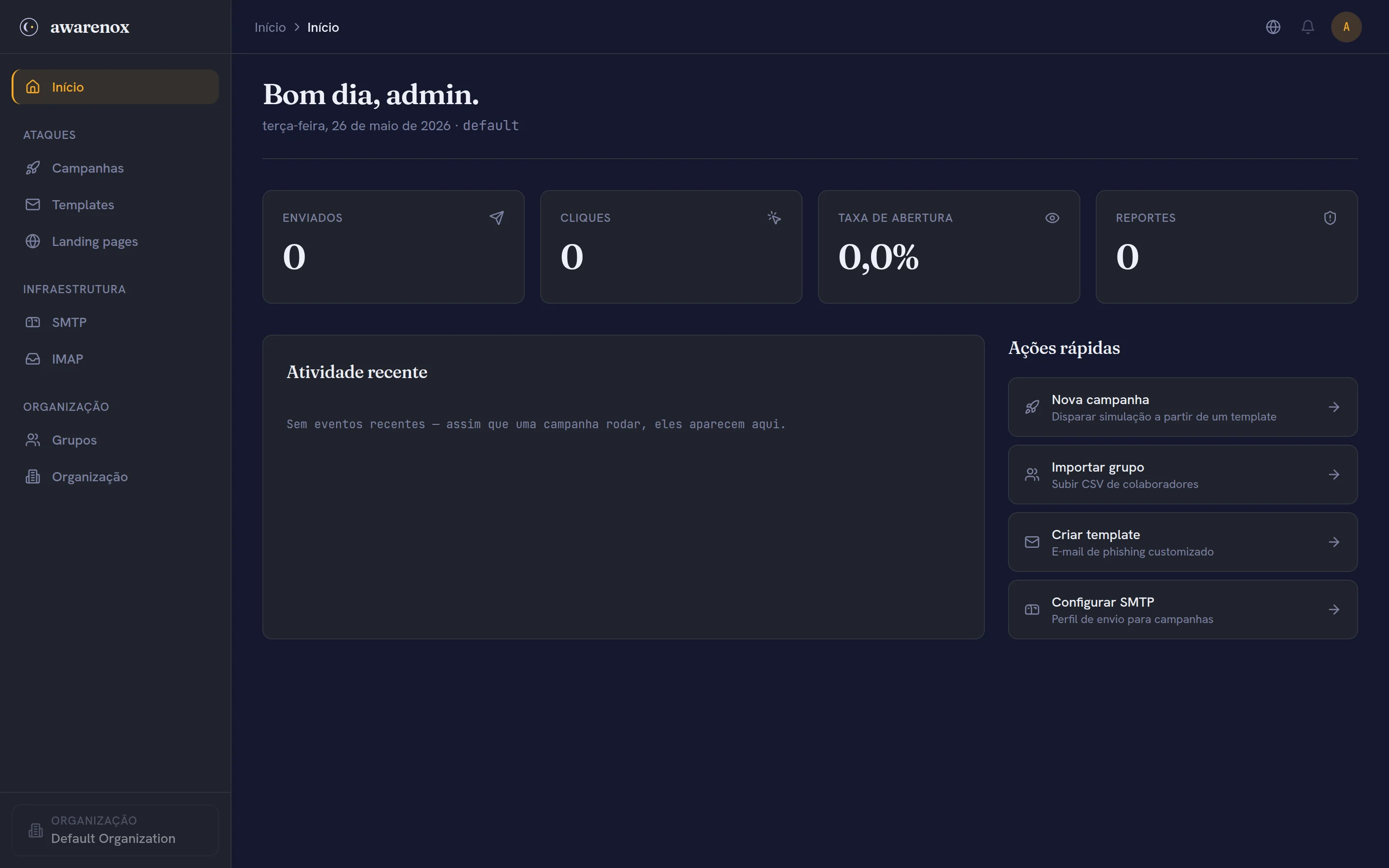This screenshot has height=868, width=1389.
Task: Click the INFRAESTRUTURA section label
Action: coord(74,289)
